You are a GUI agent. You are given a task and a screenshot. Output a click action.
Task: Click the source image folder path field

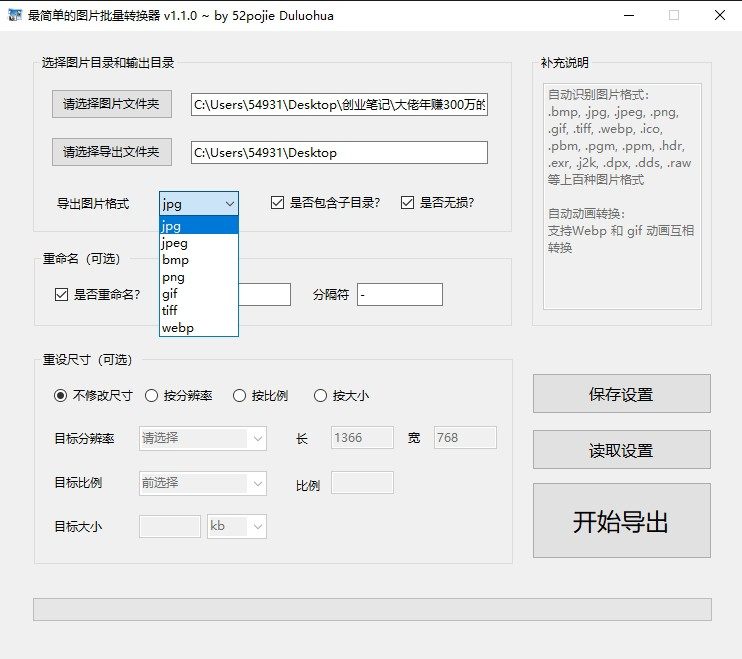(x=339, y=105)
